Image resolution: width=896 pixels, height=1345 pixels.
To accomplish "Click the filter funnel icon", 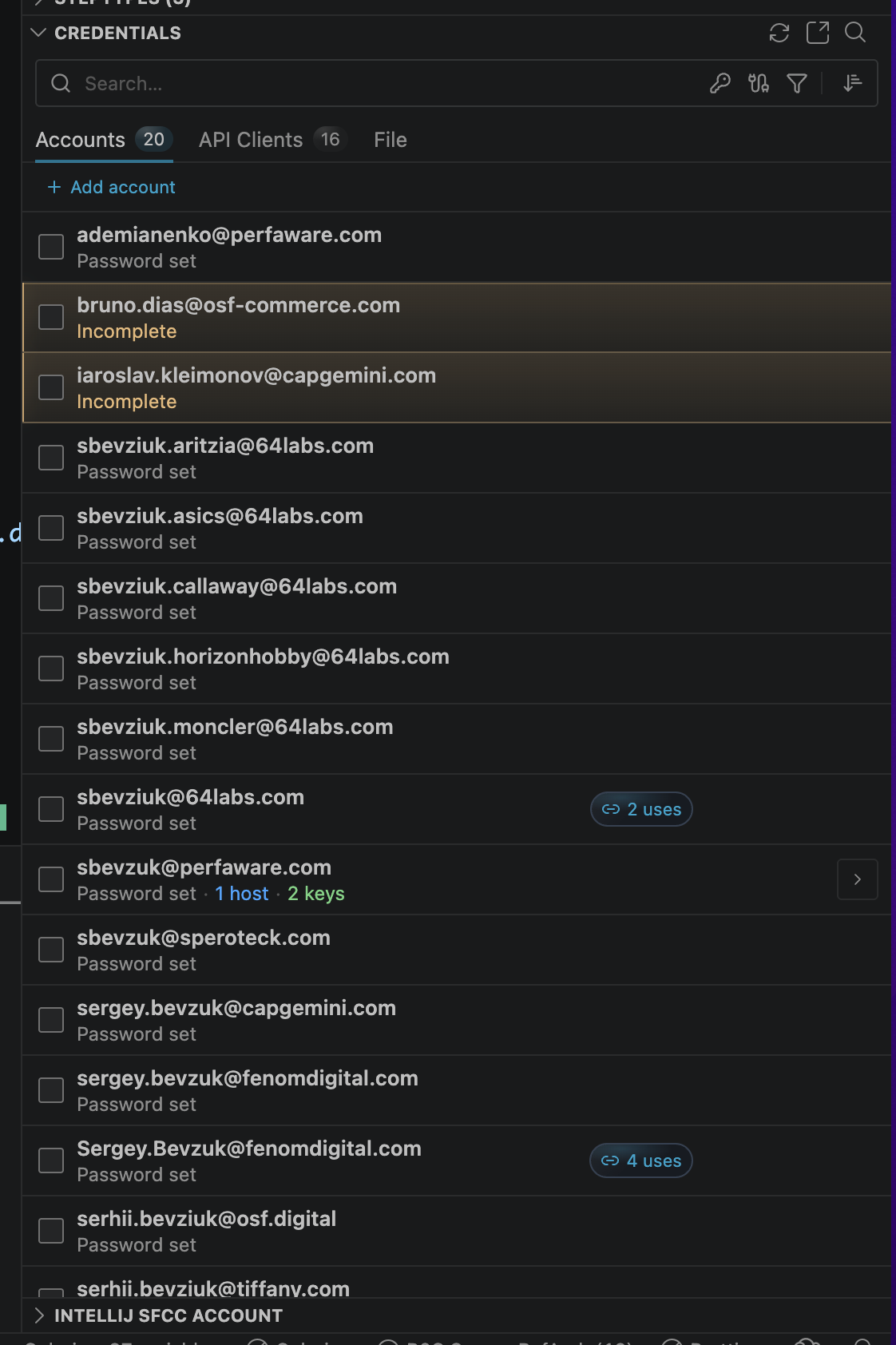I will click(797, 83).
